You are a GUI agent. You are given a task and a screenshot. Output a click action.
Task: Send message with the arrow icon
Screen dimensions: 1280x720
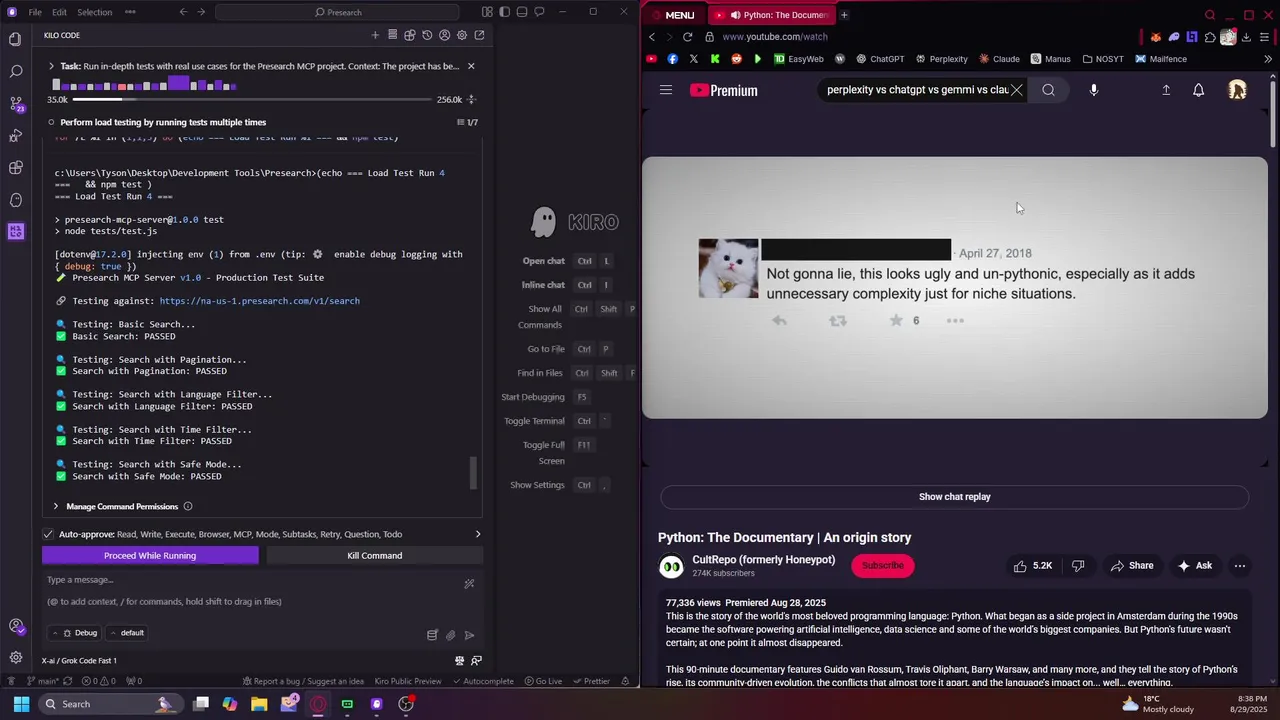(469, 634)
